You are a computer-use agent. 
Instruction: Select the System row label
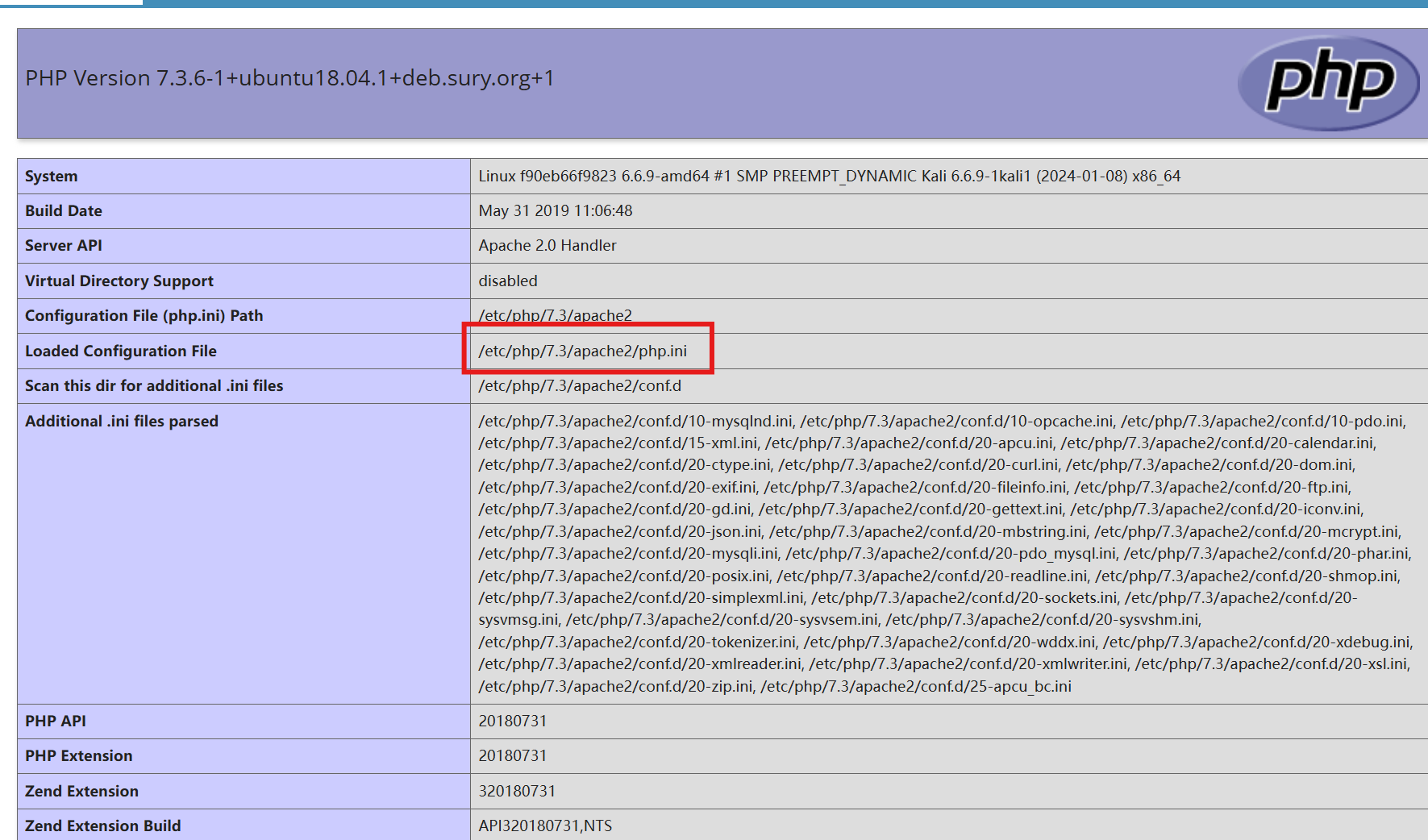click(52, 176)
